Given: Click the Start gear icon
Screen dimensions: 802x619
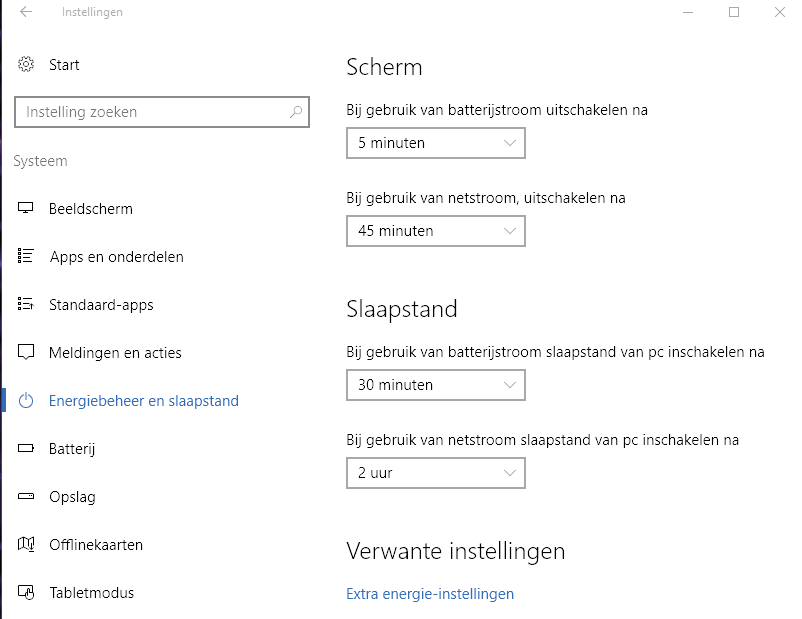Looking at the screenshot, I should tap(26, 64).
